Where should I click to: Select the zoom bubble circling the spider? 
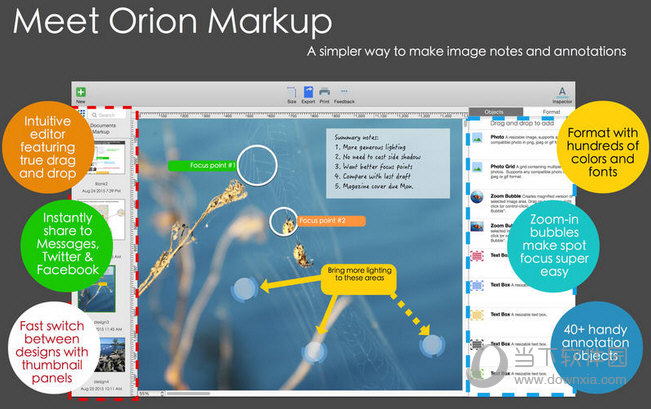284,222
